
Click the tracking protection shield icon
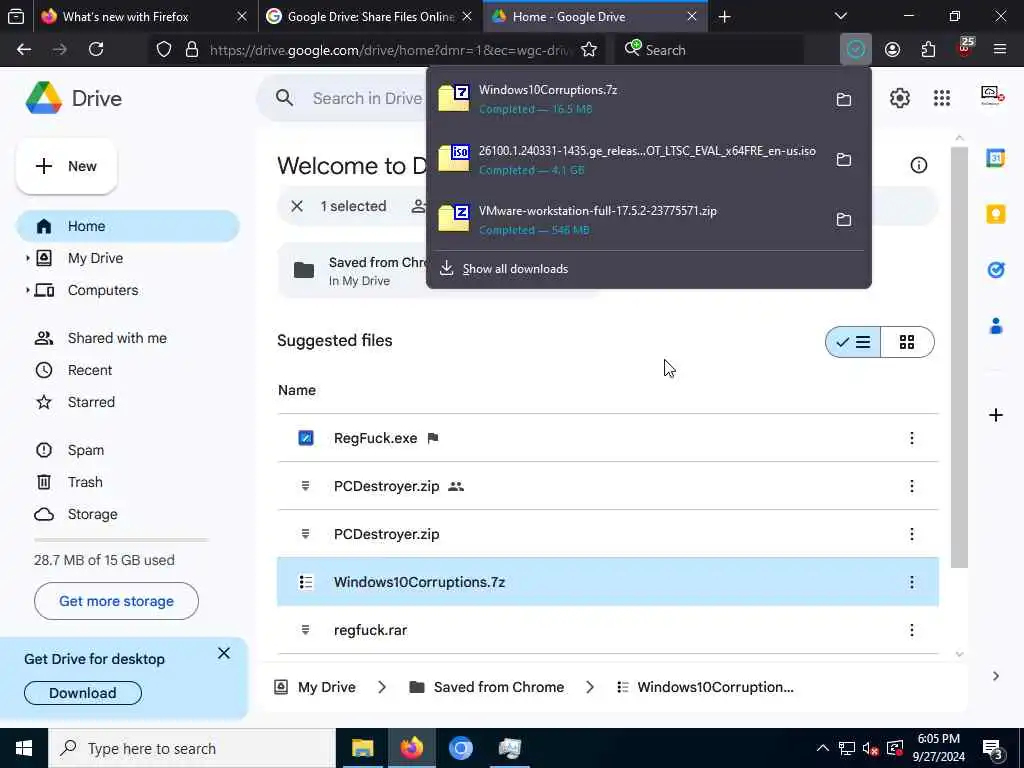coord(164,50)
